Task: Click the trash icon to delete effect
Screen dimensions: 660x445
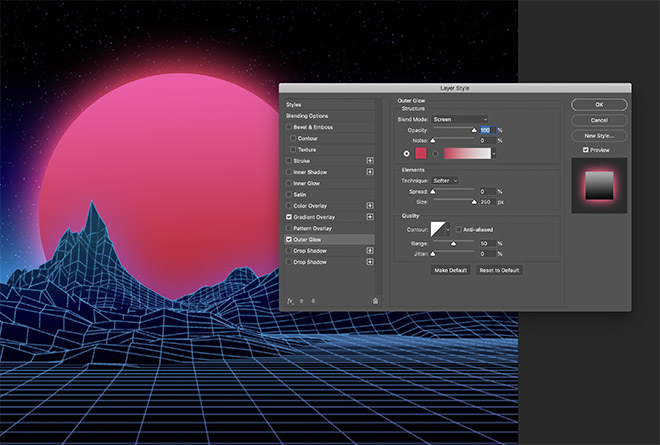Action: coord(376,300)
